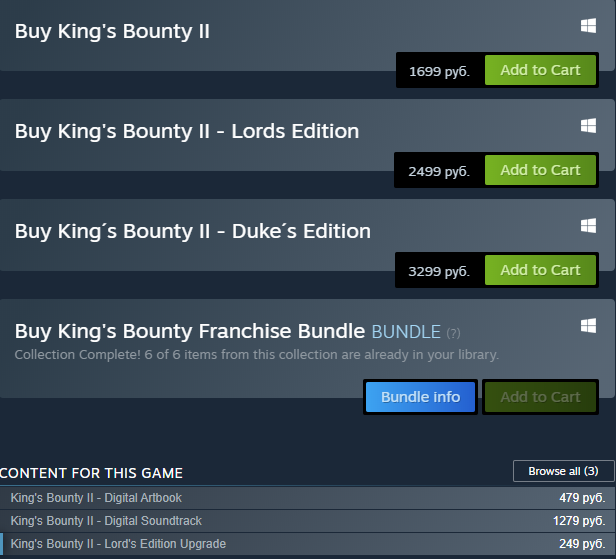Click the 479 руб. Artbook price

click(x=582, y=498)
